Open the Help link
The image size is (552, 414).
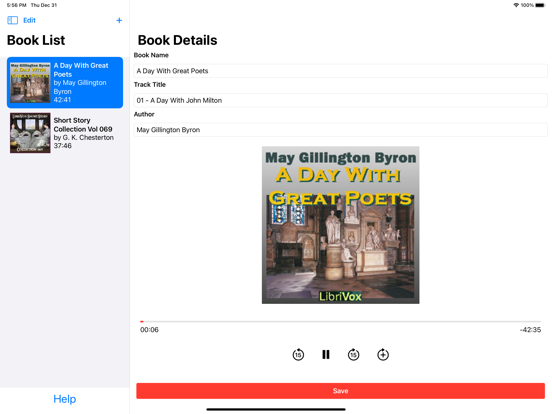click(x=64, y=399)
